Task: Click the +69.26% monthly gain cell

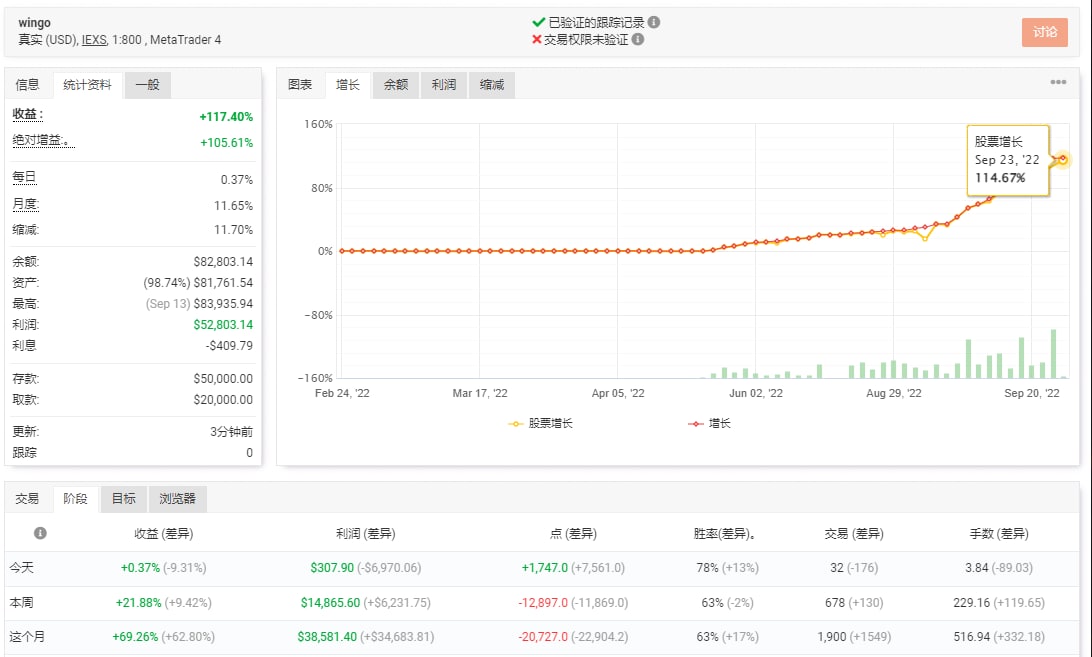Action: point(135,637)
